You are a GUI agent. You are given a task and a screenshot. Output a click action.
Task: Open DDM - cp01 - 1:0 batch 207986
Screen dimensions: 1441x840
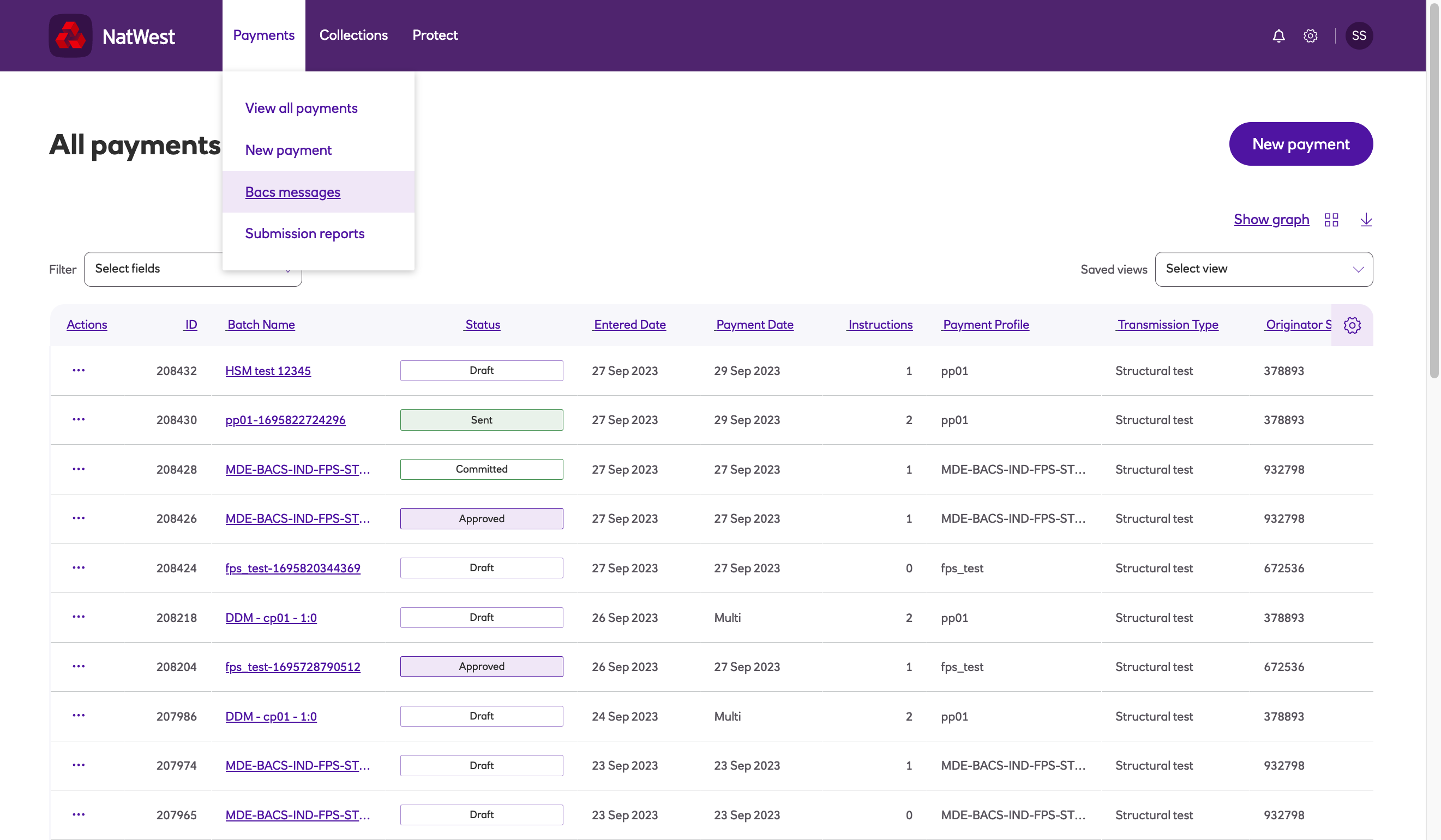(x=271, y=717)
